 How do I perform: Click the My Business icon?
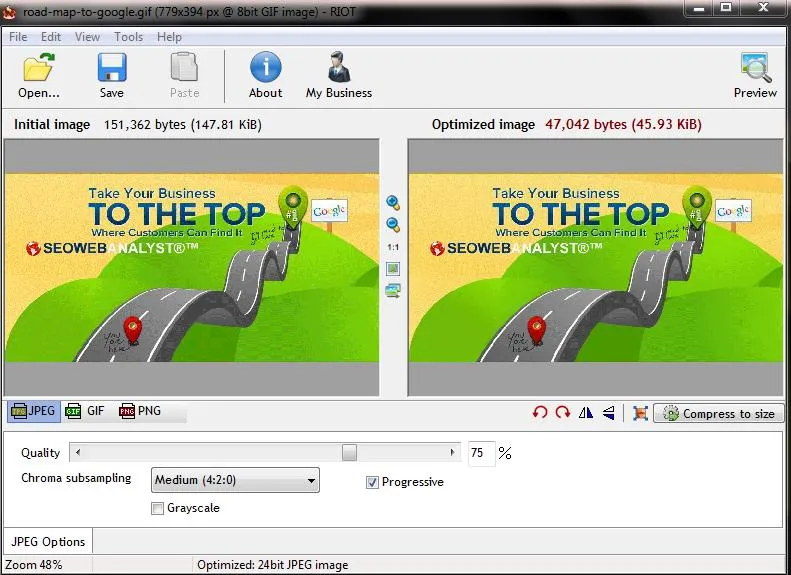coord(339,67)
